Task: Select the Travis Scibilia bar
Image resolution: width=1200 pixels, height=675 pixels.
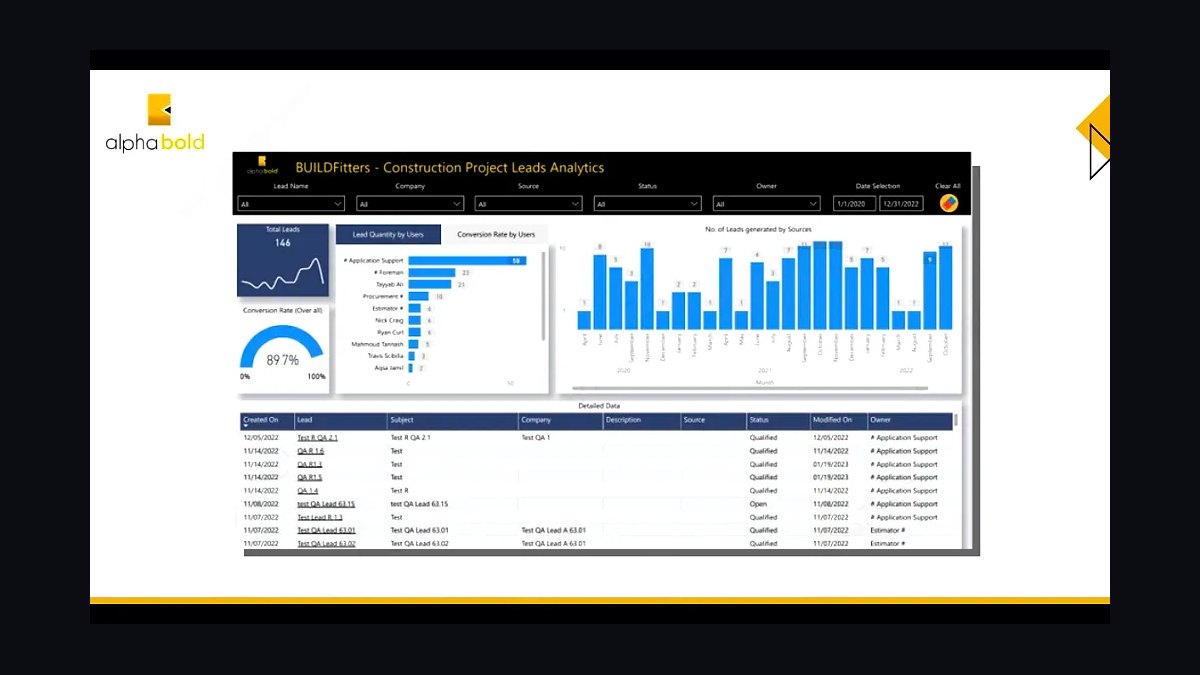Action: pyautogui.click(x=411, y=356)
